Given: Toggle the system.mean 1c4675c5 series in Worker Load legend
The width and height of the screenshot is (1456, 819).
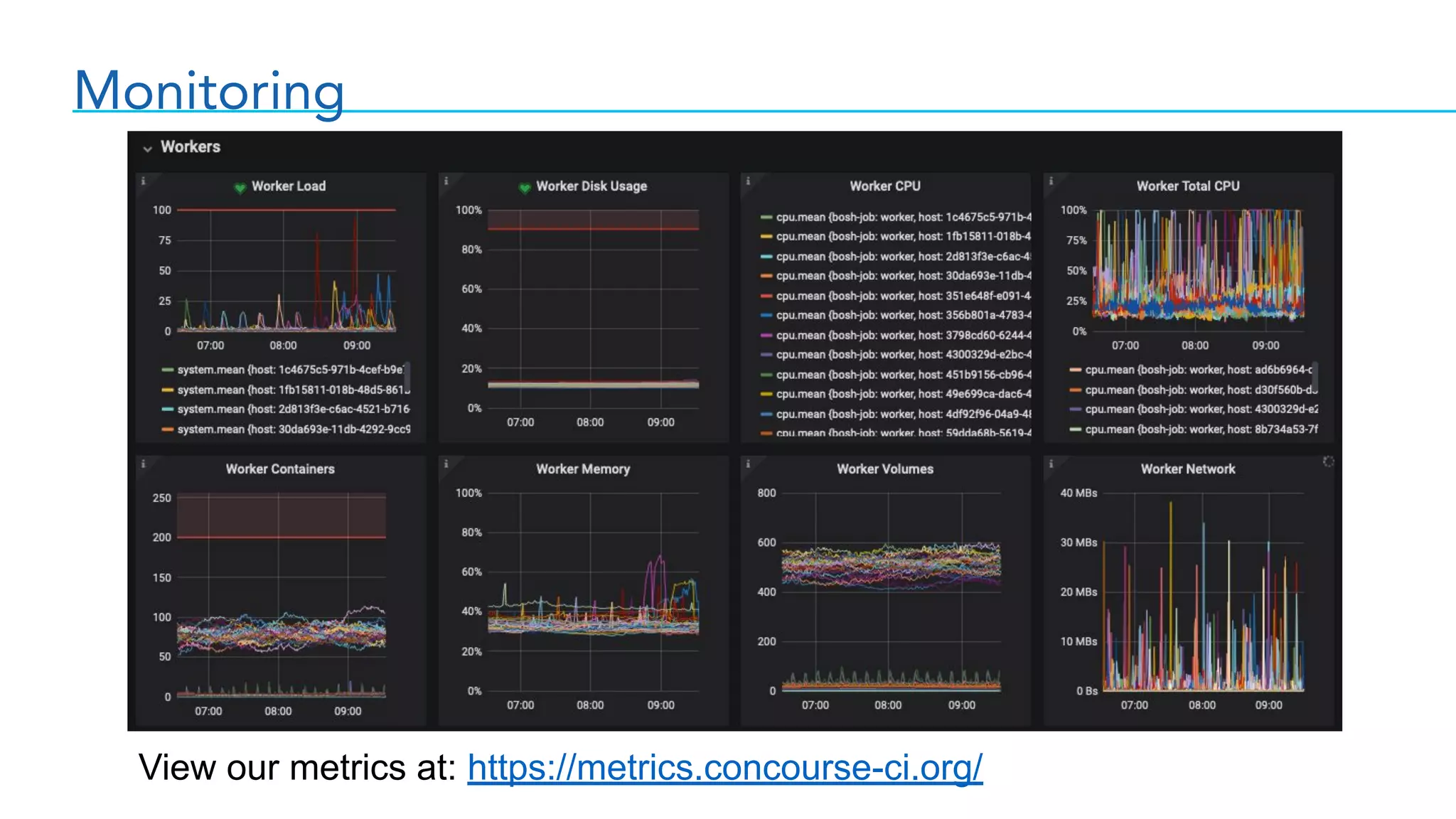Looking at the screenshot, I should pyautogui.click(x=290, y=370).
